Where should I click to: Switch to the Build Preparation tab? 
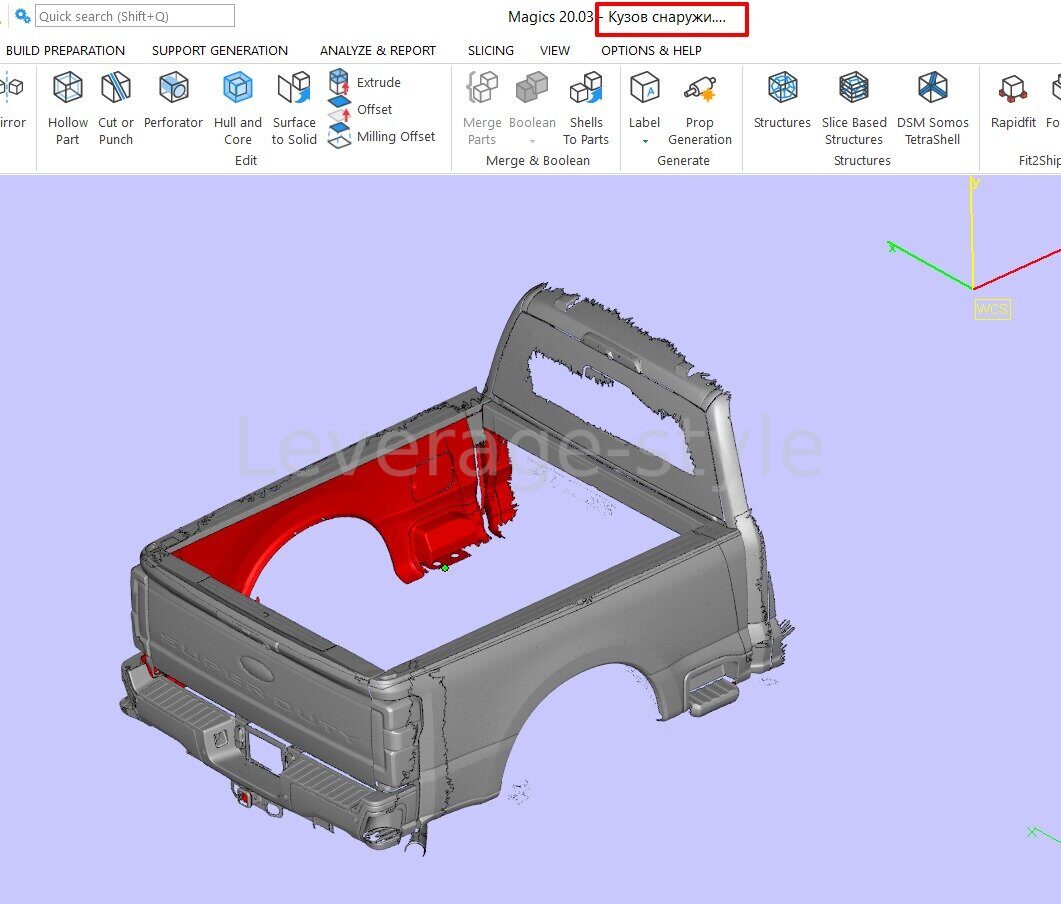66,50
